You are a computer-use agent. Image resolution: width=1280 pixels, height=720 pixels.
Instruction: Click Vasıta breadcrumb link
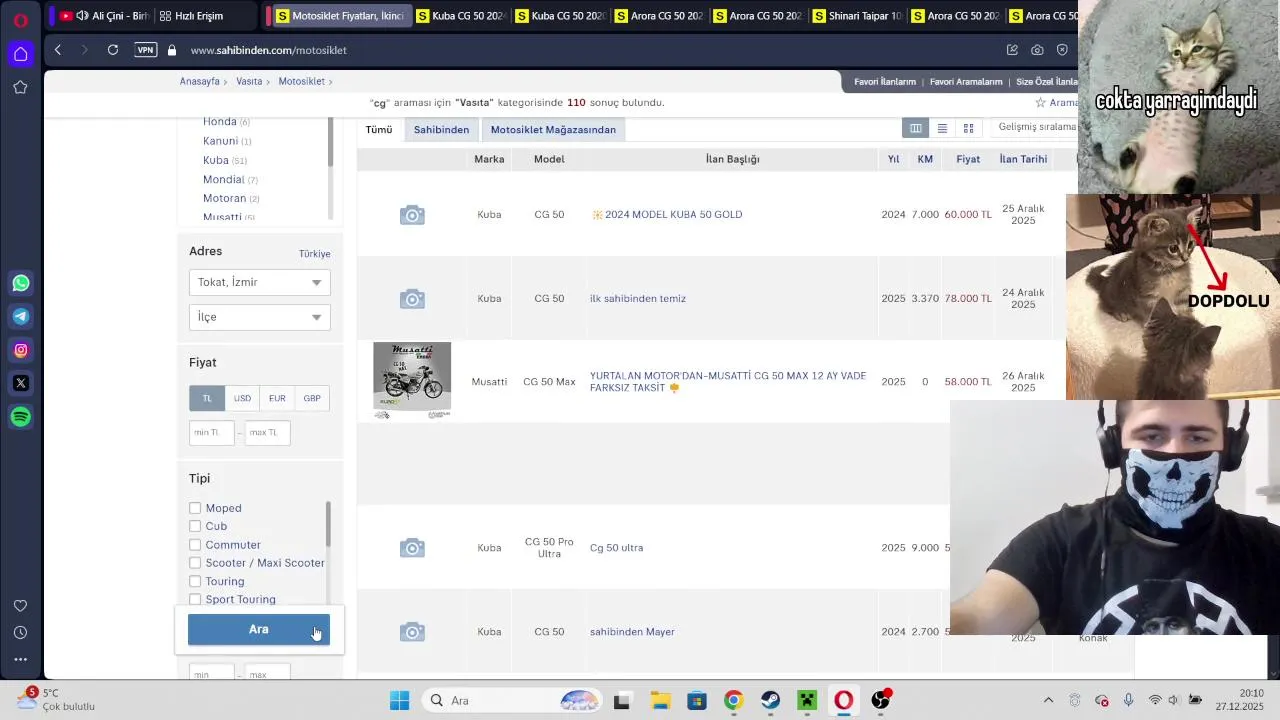click(x=249, y=82)
